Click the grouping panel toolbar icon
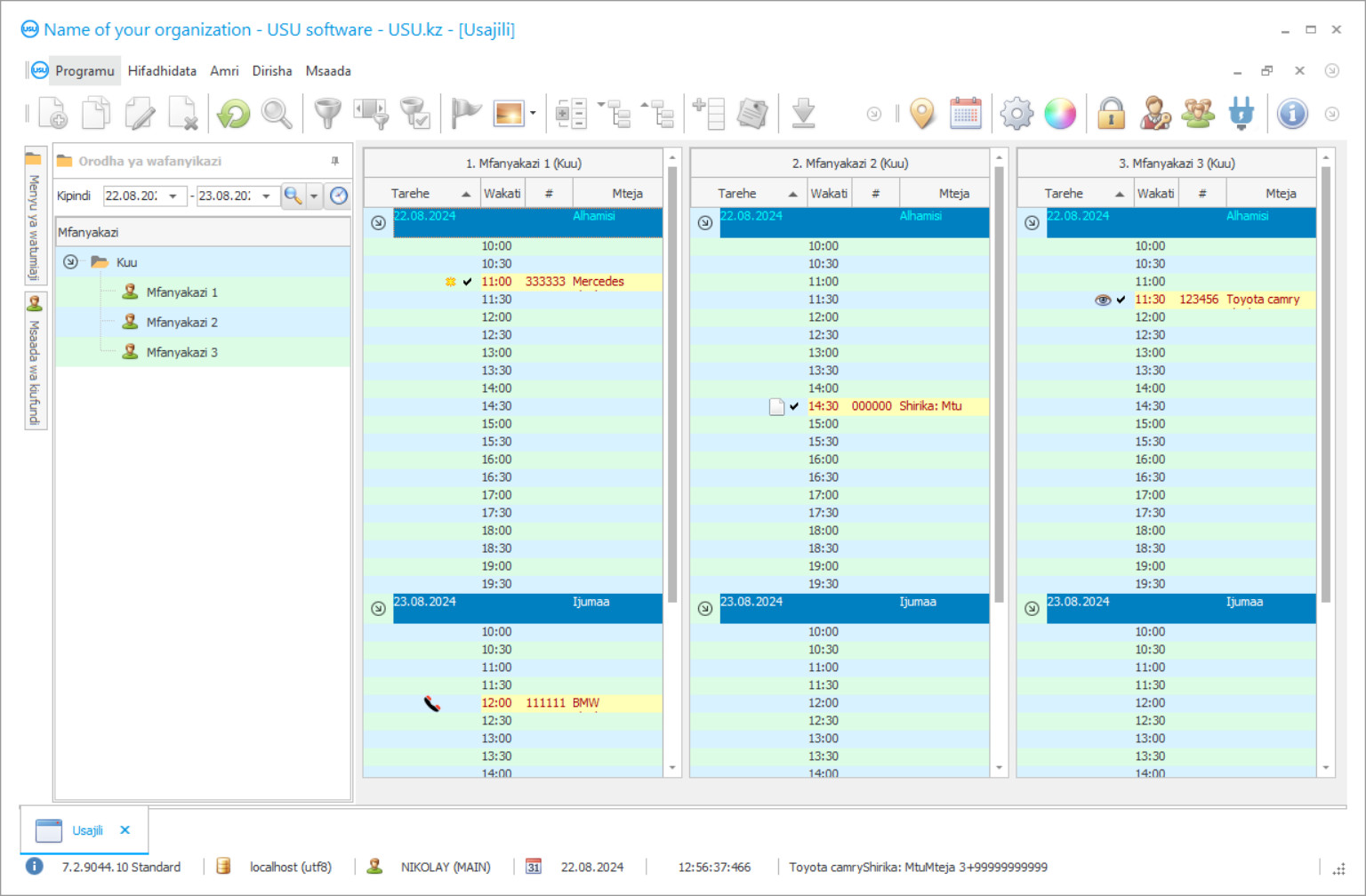Viewport: 1366px width, 896px height. (571, 114)
